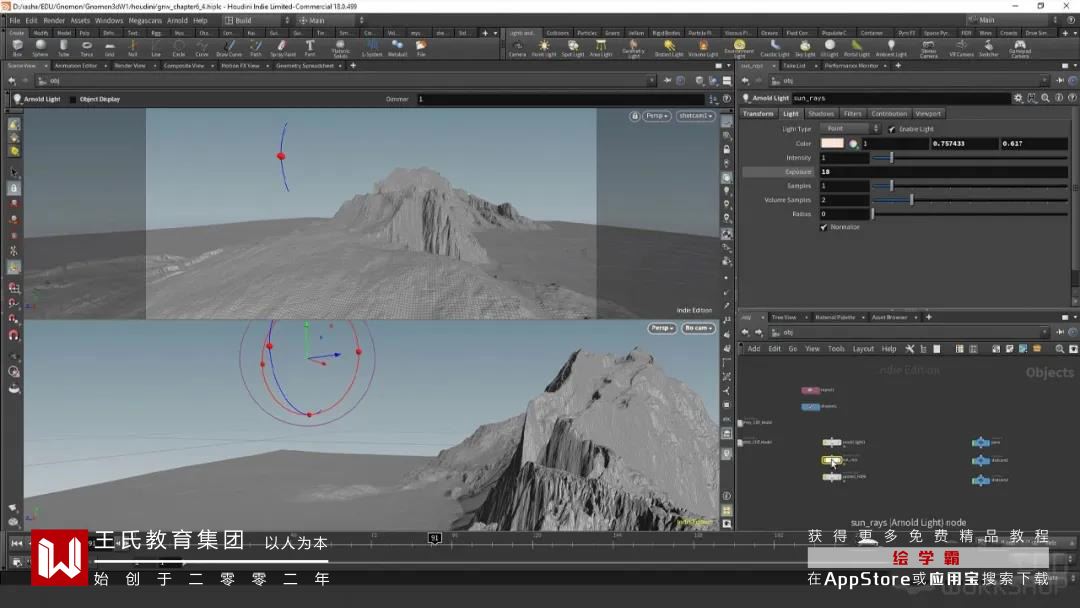Image resolution: width=1080 pixels, height=608 pixels.
Task: Switch to the Contribution parameter tab
Action: pos(889,114)
